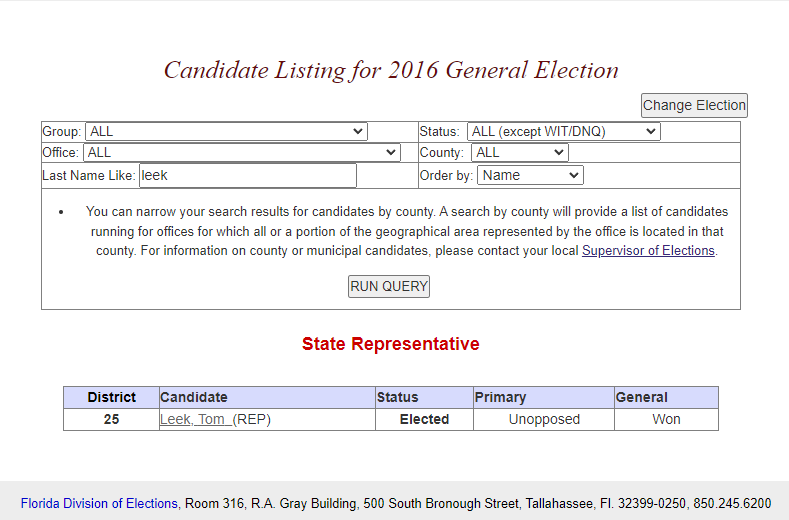Click the Elected status cell
This screenshot has width=789, height=520.
coord(424,420)
